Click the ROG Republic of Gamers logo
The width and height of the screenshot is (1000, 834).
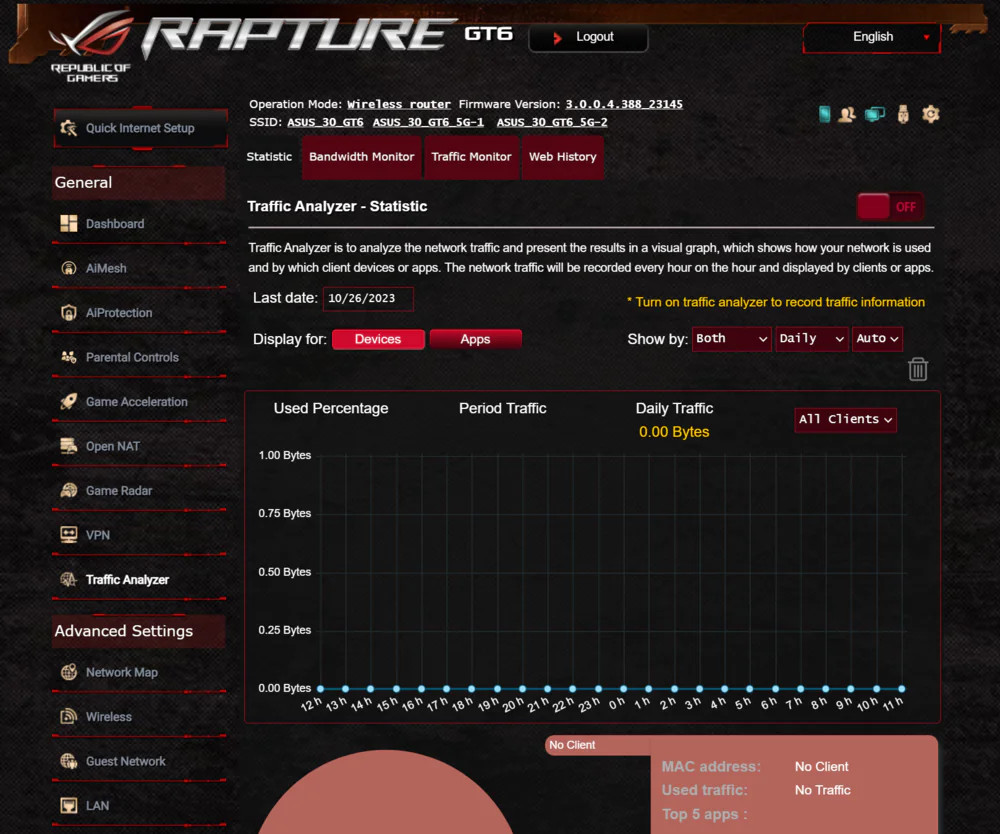pos(91,46)
